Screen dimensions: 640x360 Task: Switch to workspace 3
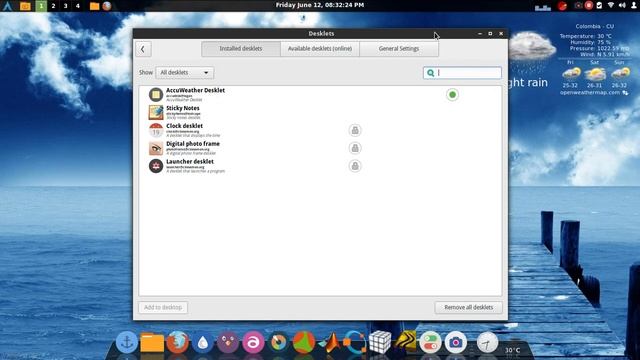tap(65, 6)
